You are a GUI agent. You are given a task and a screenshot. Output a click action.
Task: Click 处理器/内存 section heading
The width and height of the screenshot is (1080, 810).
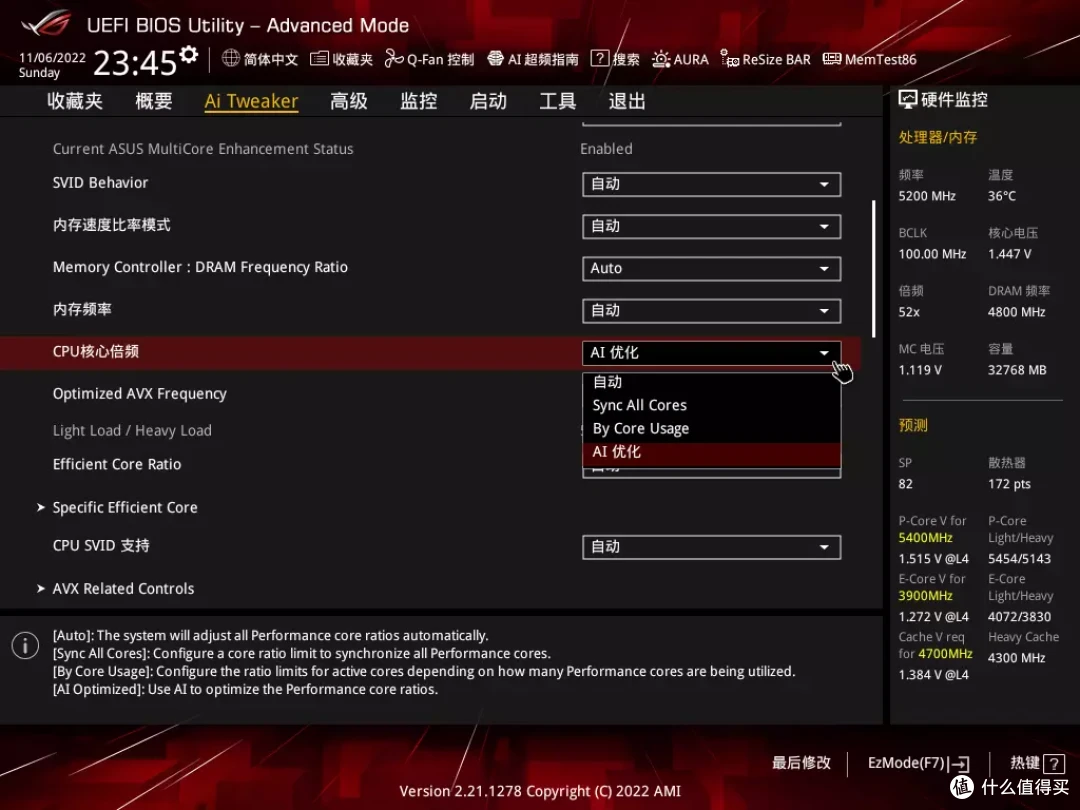point(937,137)
